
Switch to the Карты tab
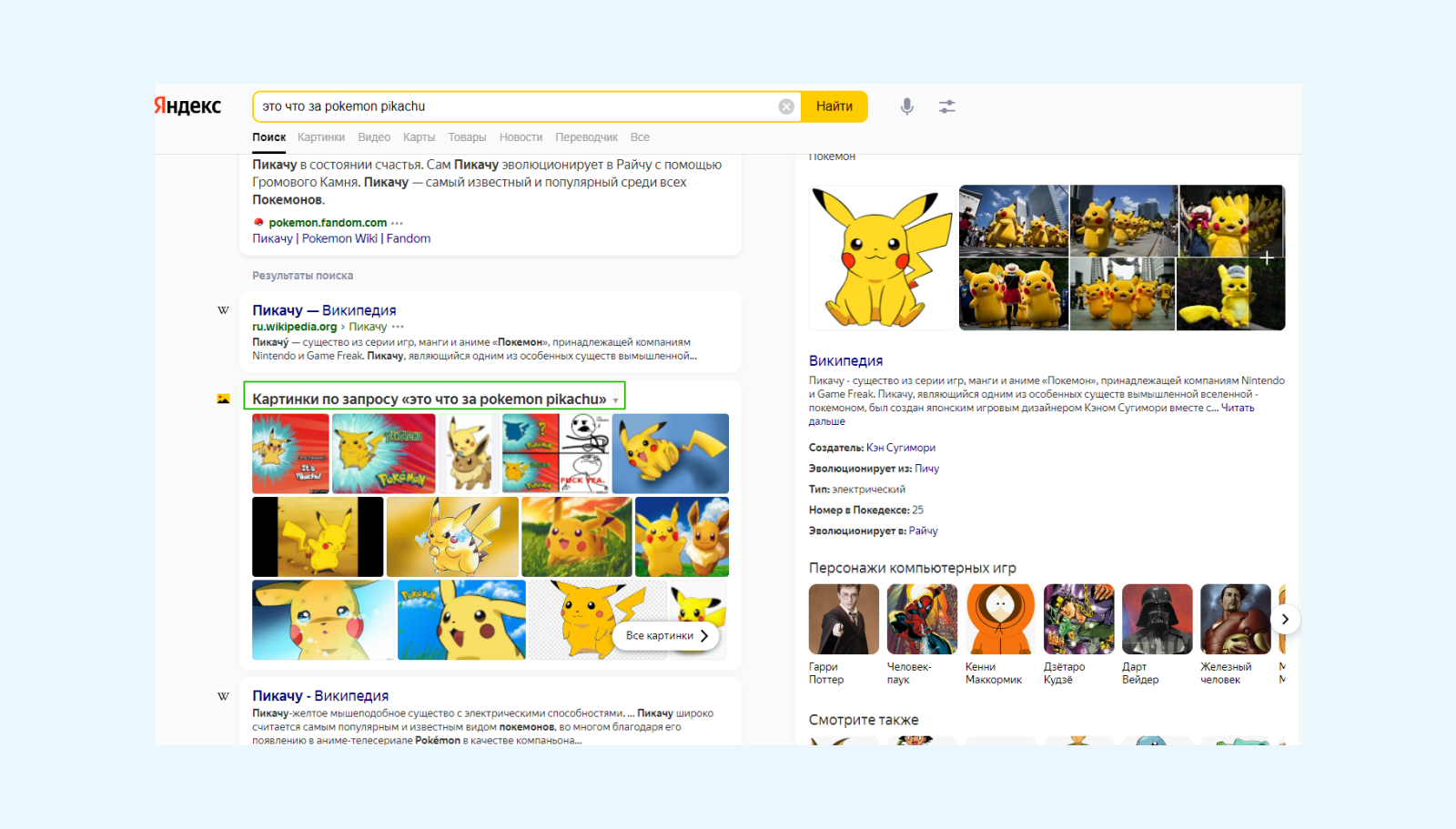tap(419, 137)
